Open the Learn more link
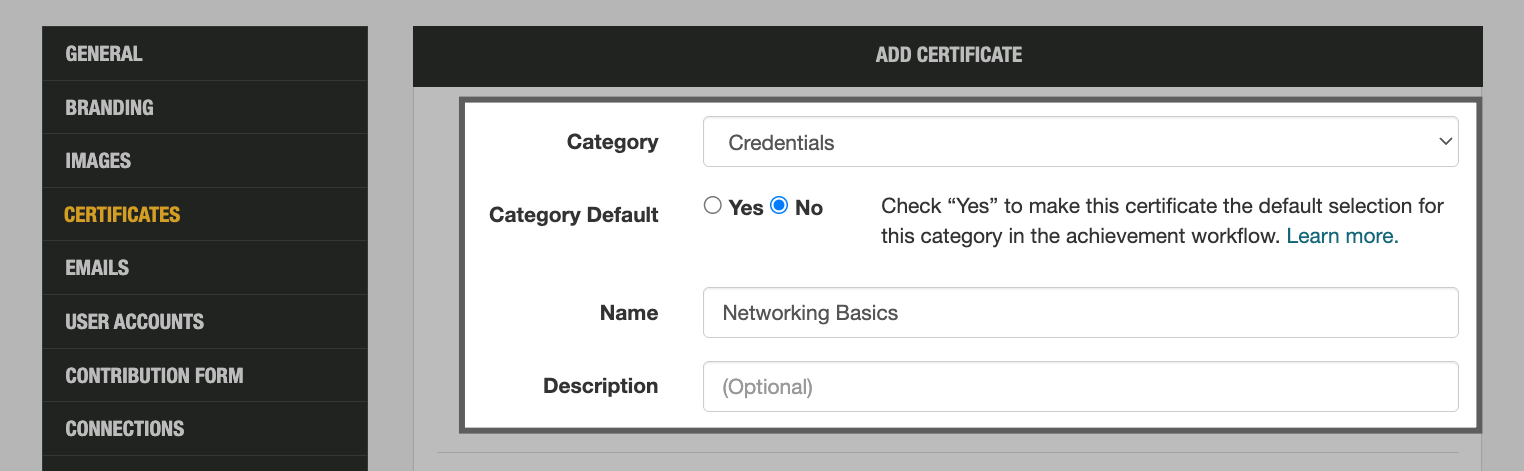This screenshot has height=471, width=1524. (1342, 236)
